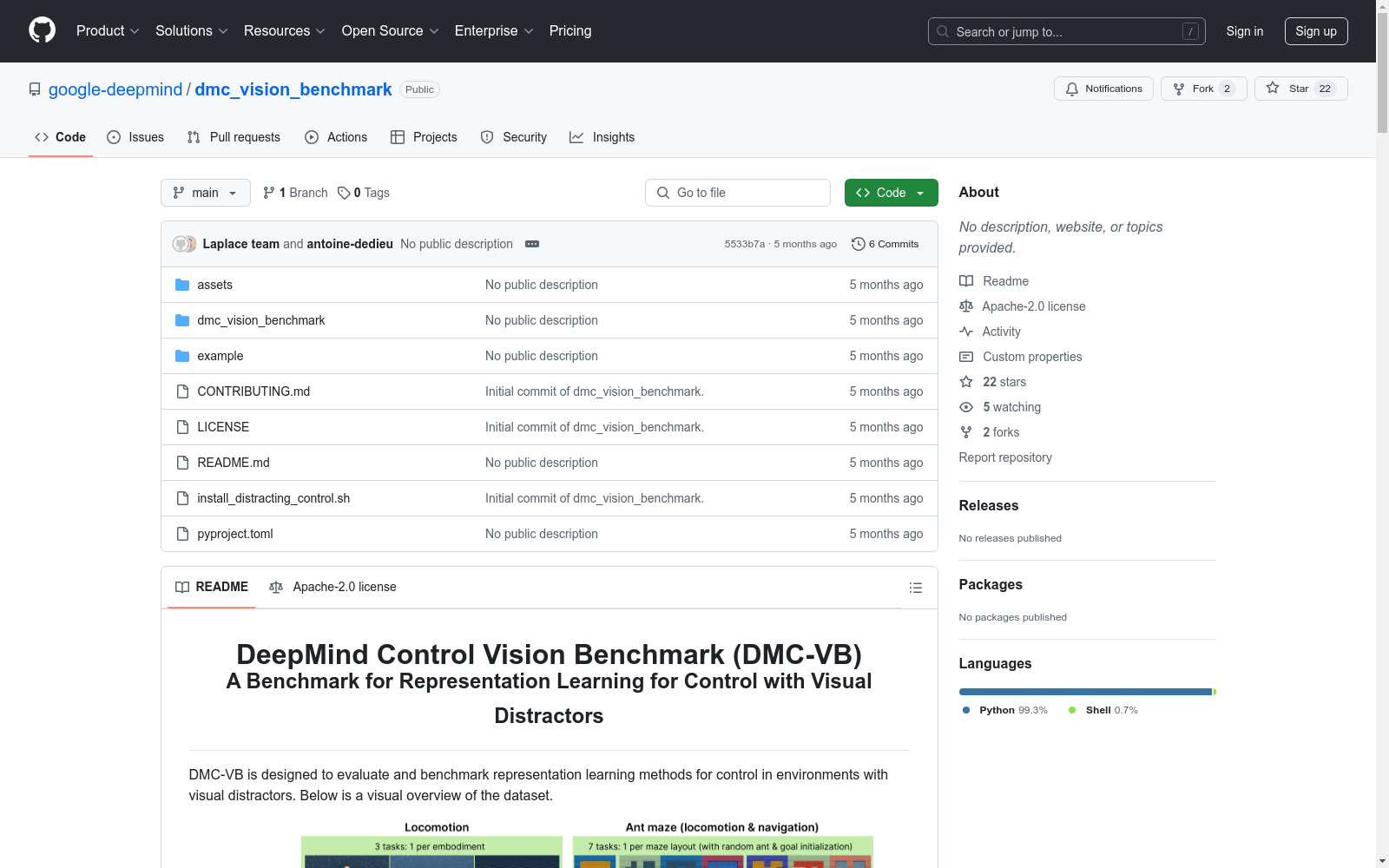Image resolution: width=1389 pixels, height=868 pixels.
Task: Switch to the Insights tab
Action: (602, 137)
